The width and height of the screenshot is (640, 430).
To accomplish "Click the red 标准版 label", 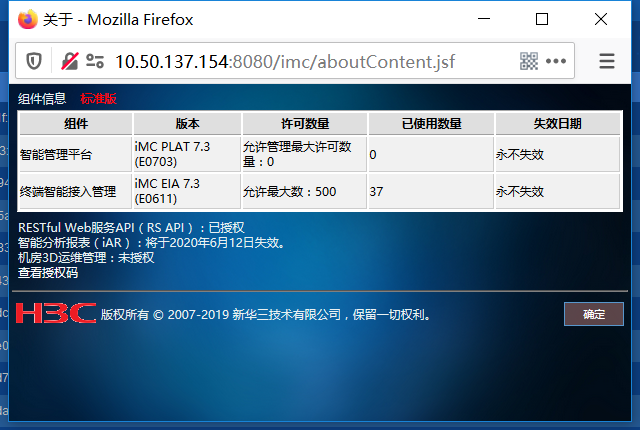I will 98,98.
